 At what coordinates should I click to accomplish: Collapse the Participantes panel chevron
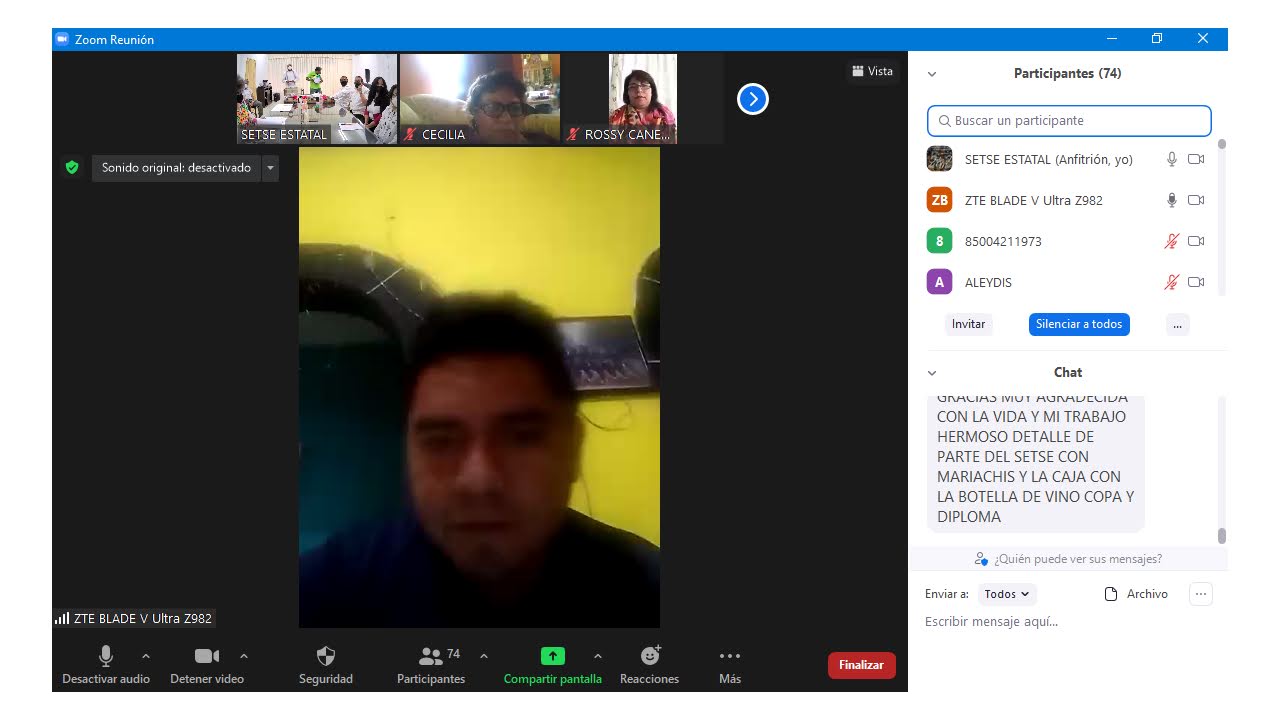coord(932,74)
